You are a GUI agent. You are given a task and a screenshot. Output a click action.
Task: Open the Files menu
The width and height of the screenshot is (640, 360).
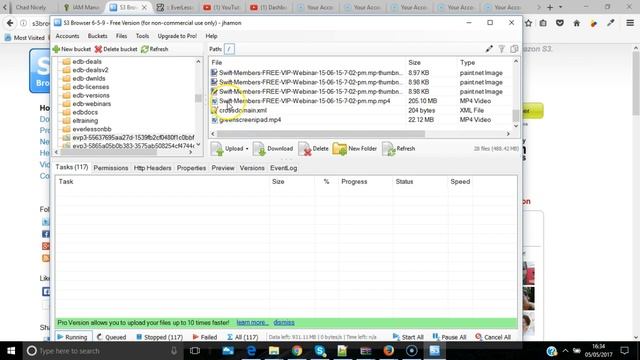point(121,36)
